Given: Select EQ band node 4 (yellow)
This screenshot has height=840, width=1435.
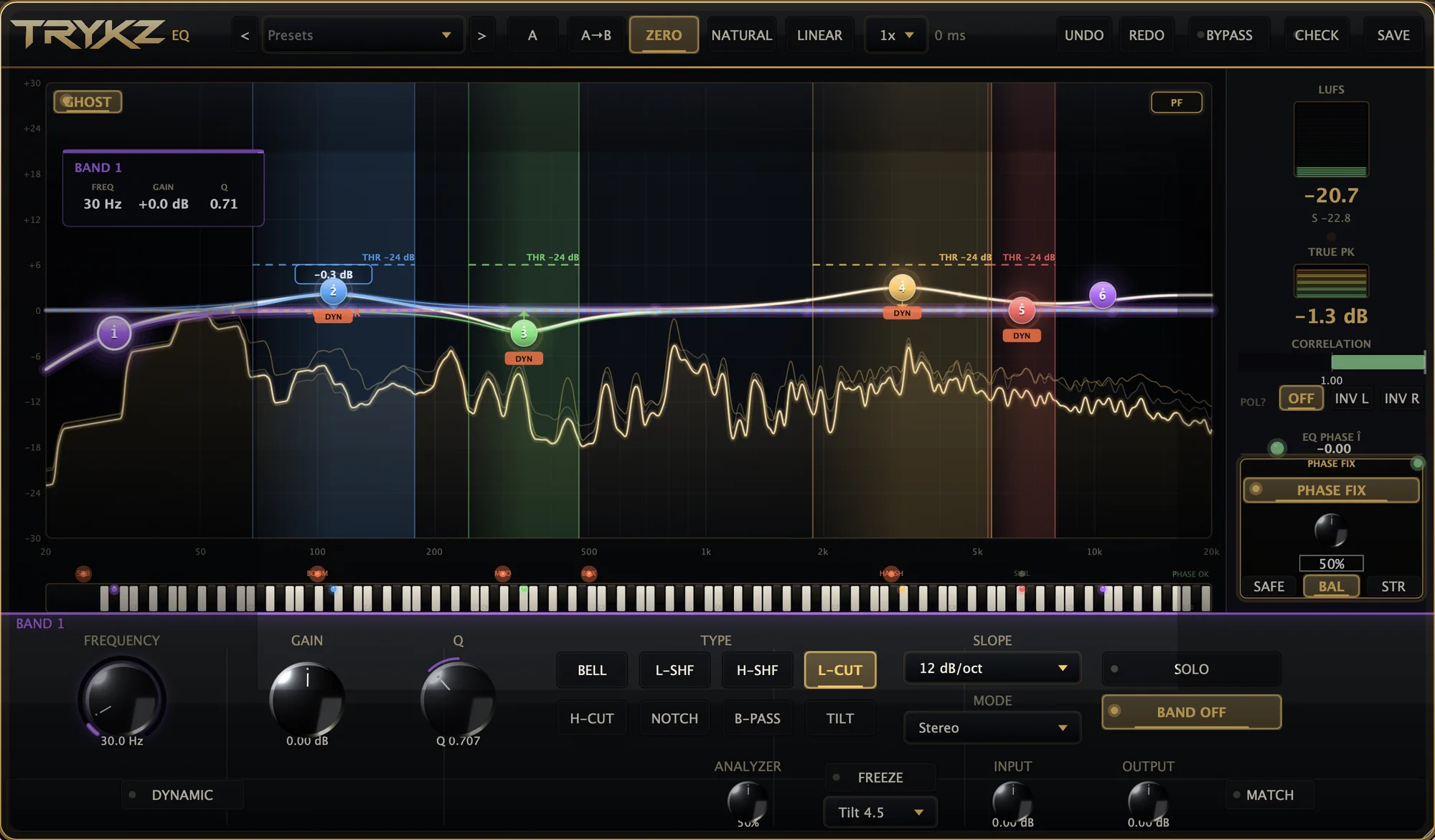Looking at the screenshot, I should 902,288.
